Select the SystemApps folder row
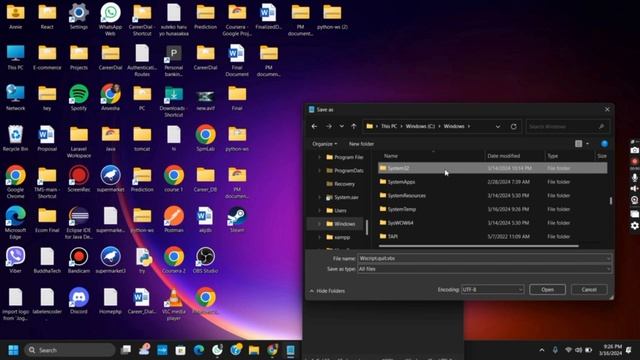This screenshot has height=360, width=640. pyautogui.click(x=493, y=182)
